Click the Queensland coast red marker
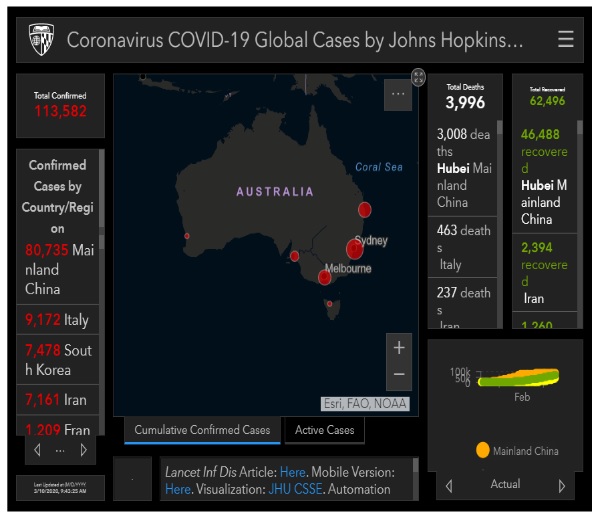This screenshot has height=523, width=609. [364, 210]
